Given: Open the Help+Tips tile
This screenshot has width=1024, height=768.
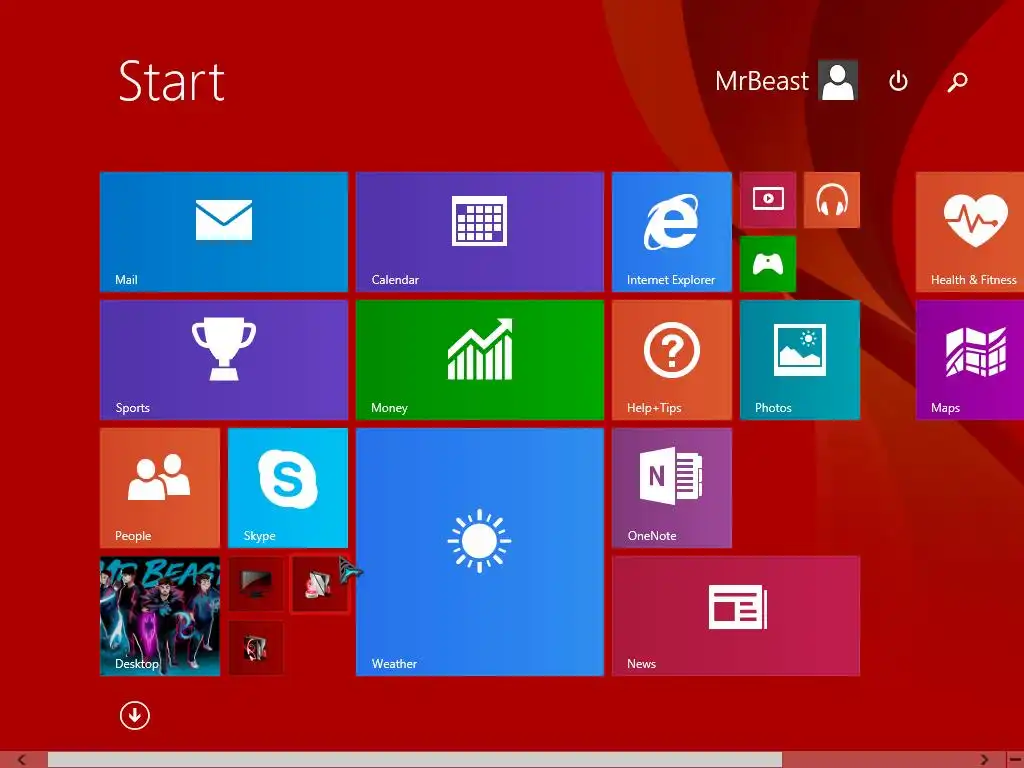Looking at the screenshot, I should (672, 360).
